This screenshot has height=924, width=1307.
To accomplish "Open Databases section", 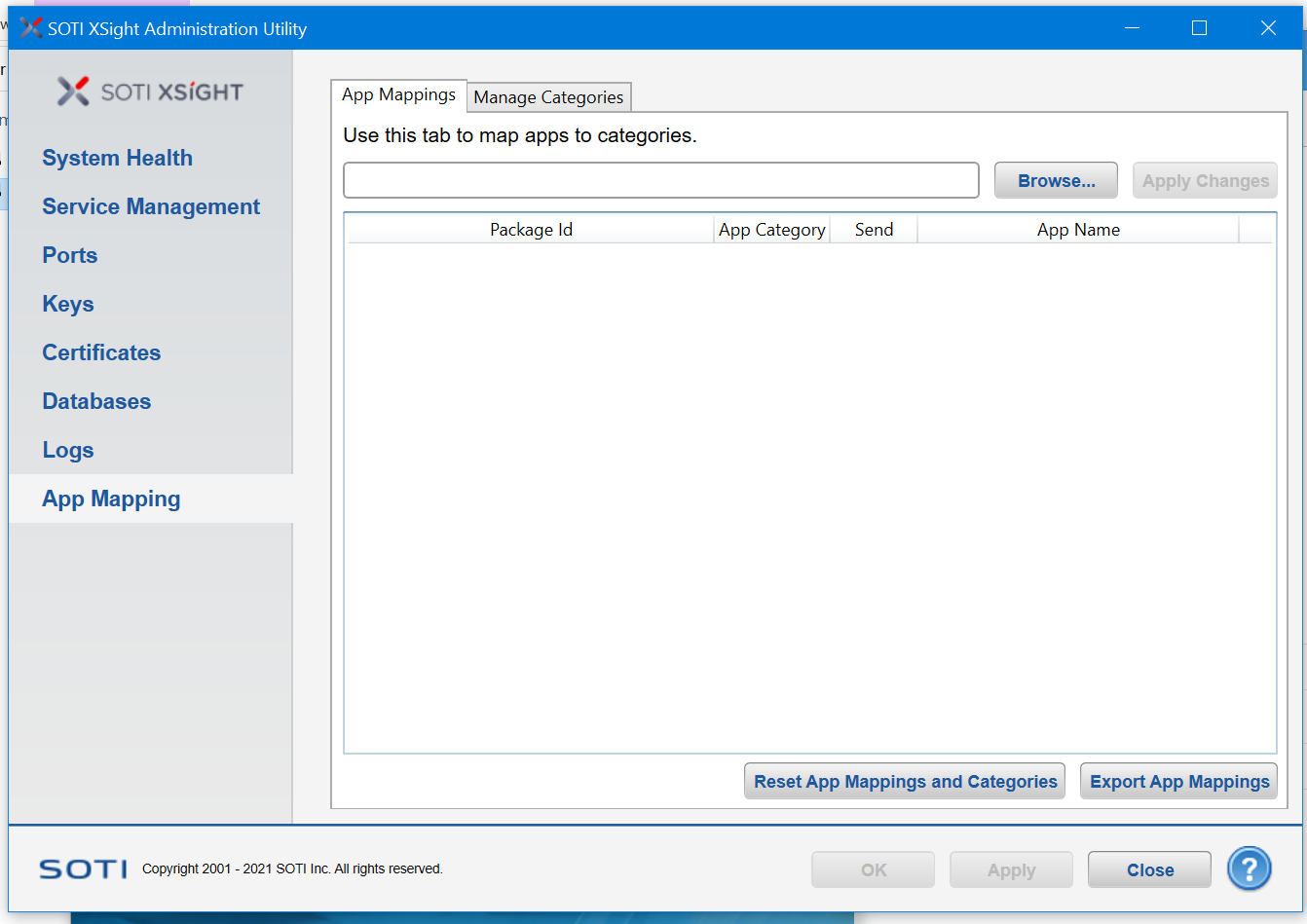I will click(96, 401).
